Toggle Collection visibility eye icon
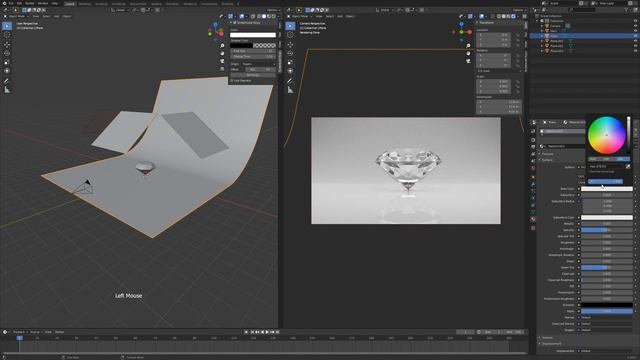Viewport: 640px width, 360px height. tap(636, 21)
